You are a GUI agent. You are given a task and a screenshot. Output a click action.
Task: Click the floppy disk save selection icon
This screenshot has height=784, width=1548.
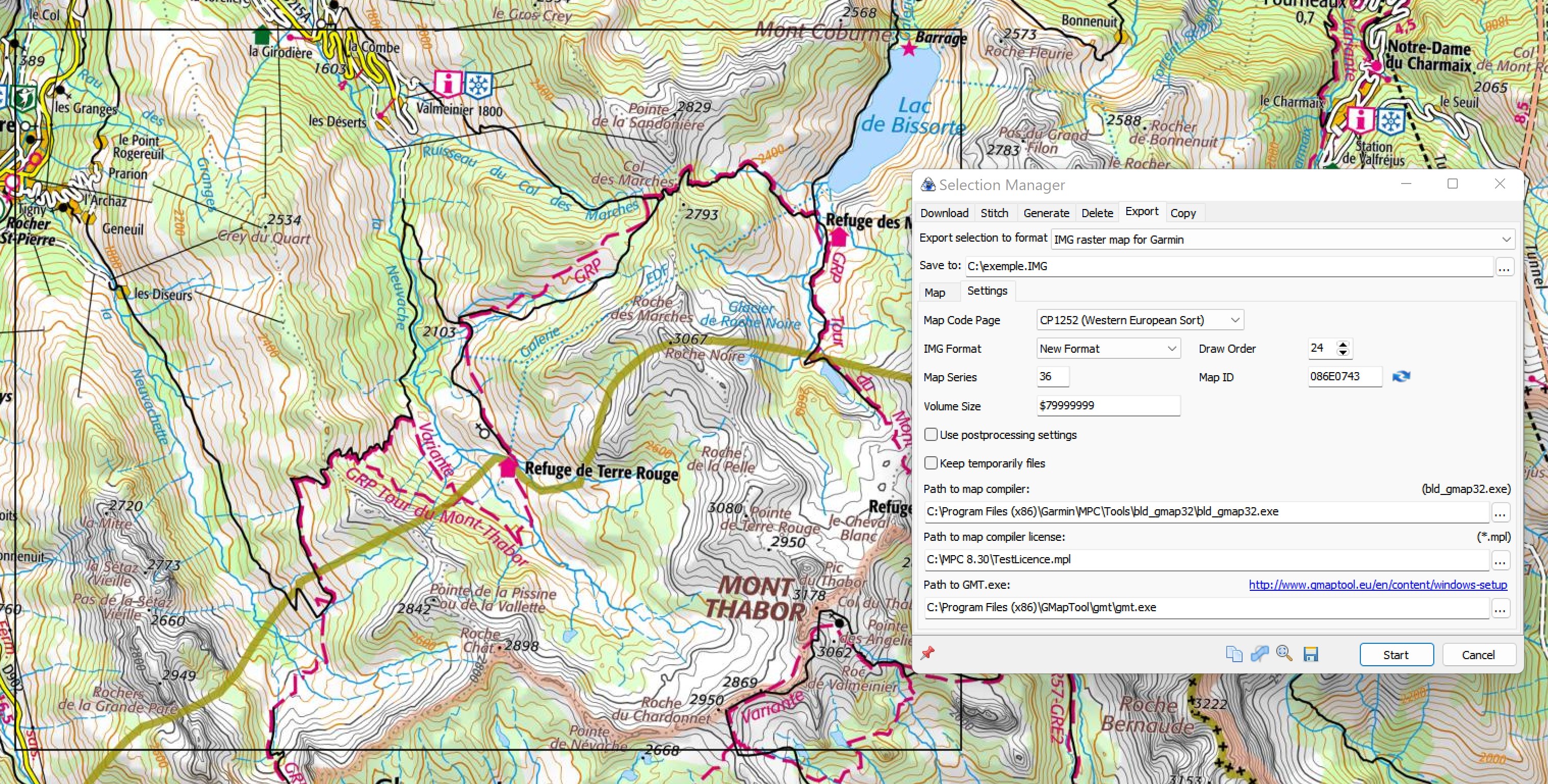coord(1310,654)
